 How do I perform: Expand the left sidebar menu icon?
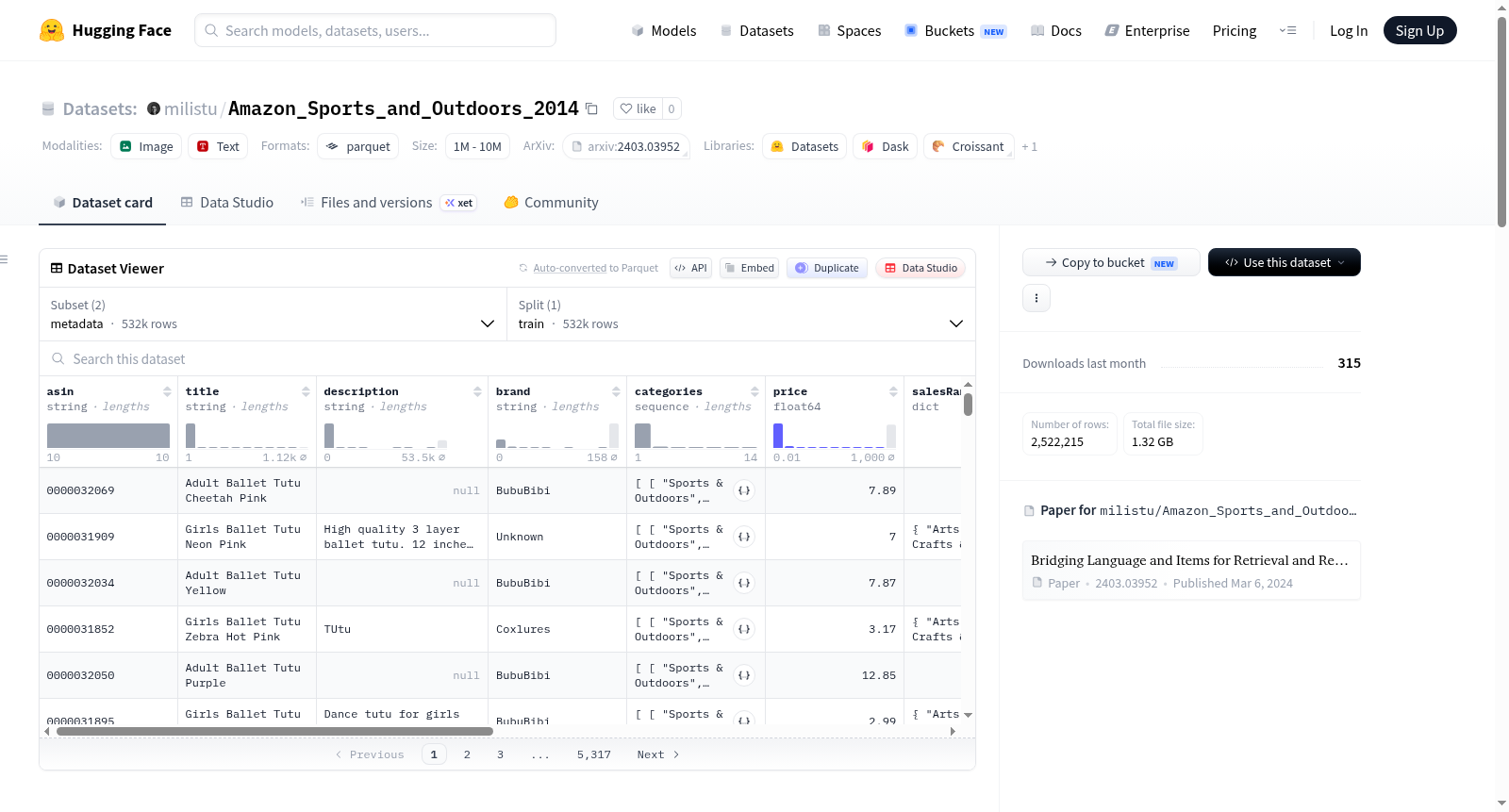(4, 259)
